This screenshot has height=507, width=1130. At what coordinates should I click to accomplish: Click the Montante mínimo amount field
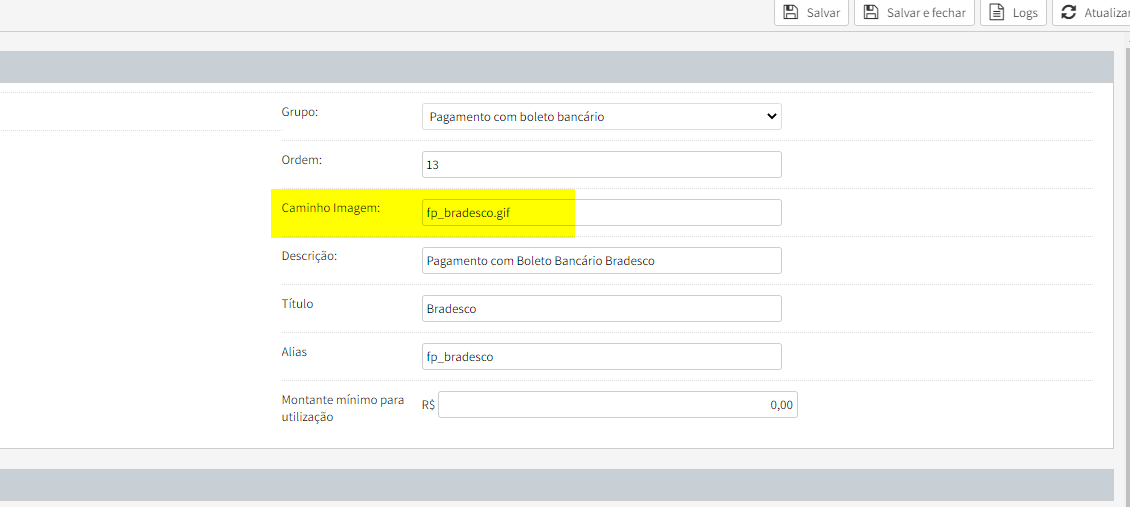[x=618, y=405]
